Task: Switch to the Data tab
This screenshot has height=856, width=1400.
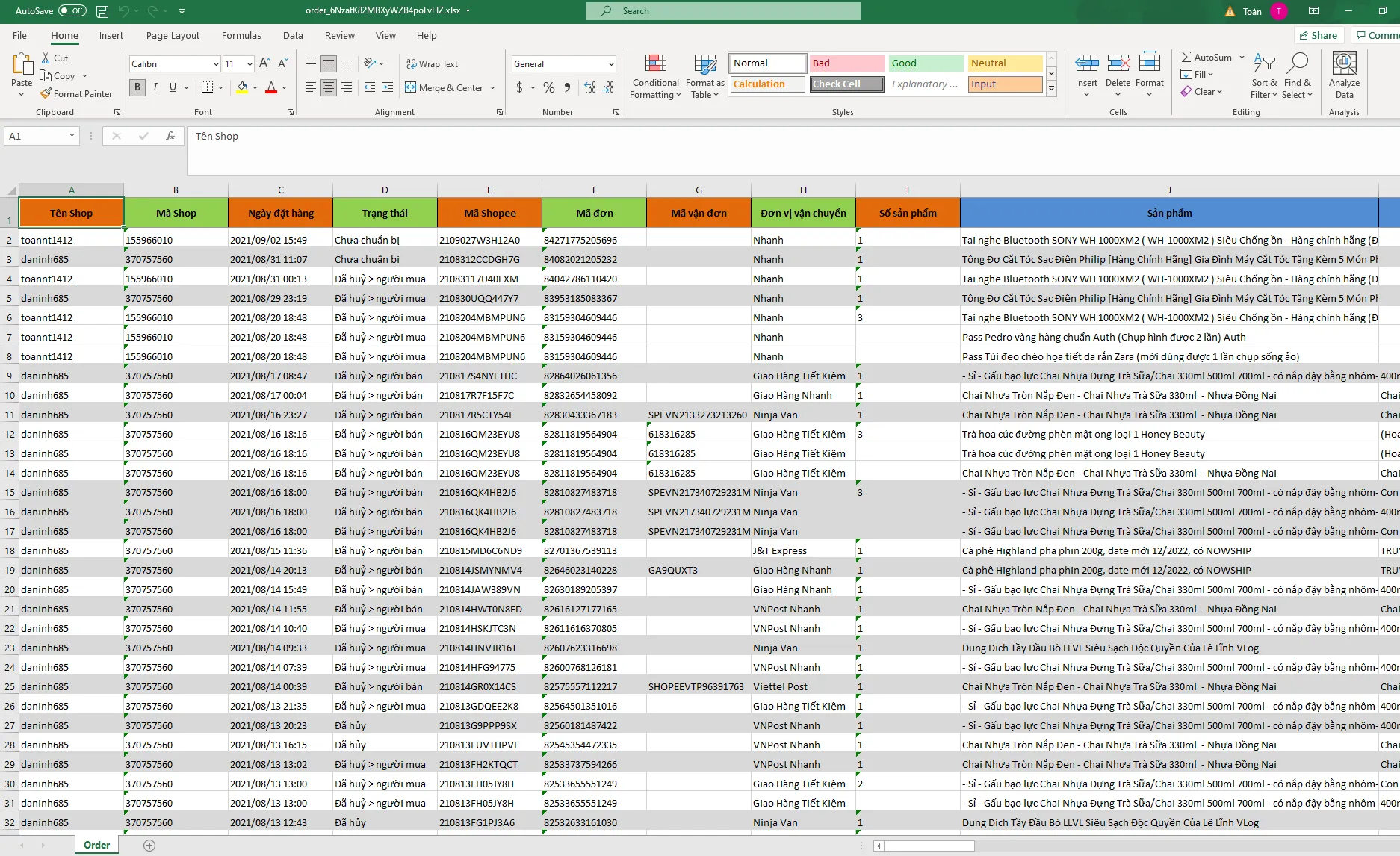Action: [293, 35]
